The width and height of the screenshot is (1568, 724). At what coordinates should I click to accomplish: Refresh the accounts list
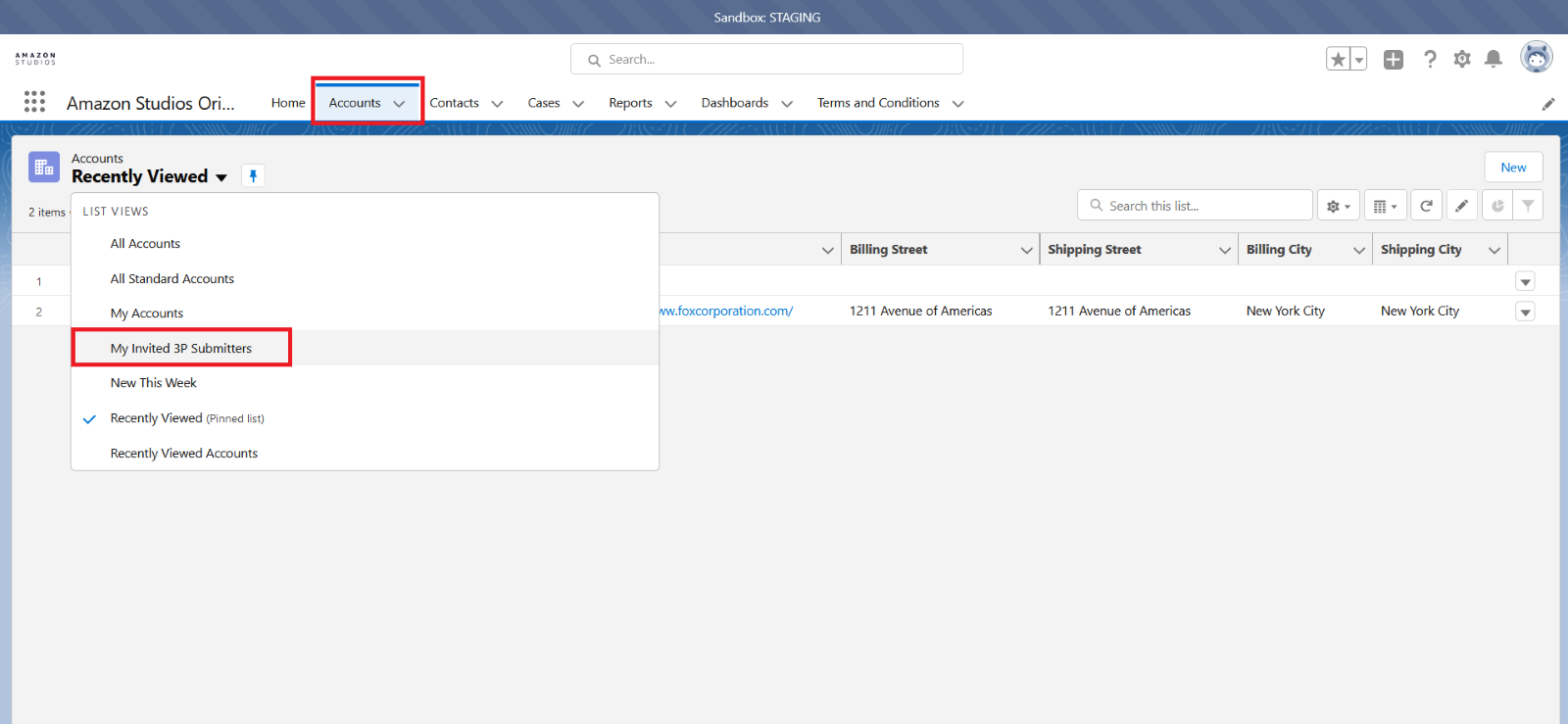(x=1427, y=206)
